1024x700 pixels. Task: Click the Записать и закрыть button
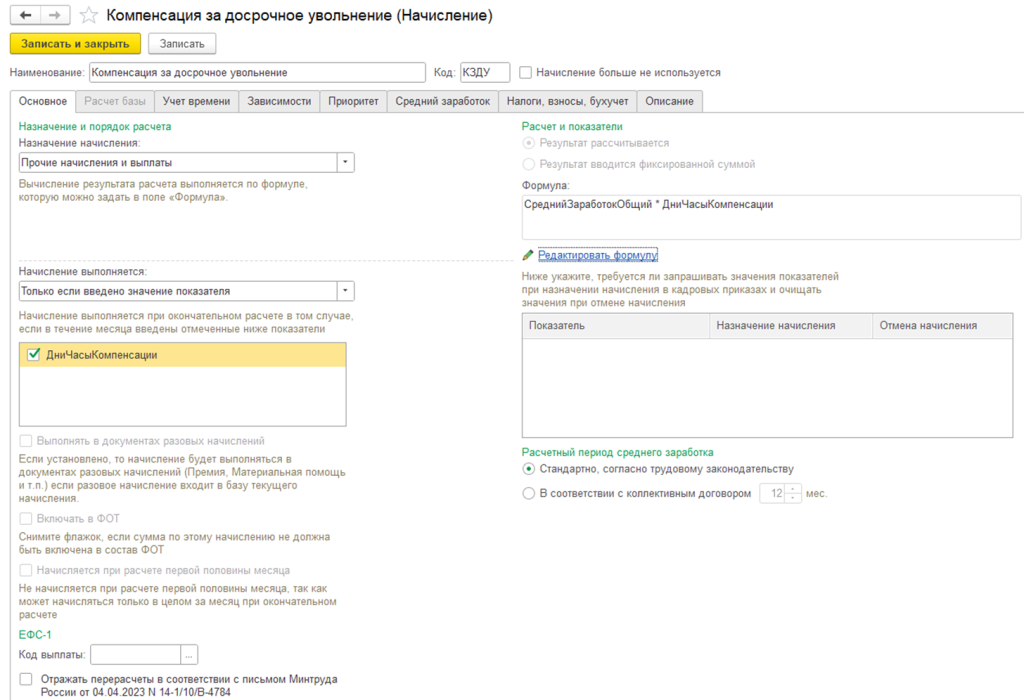pyautogui.click(x=75, y=44)
